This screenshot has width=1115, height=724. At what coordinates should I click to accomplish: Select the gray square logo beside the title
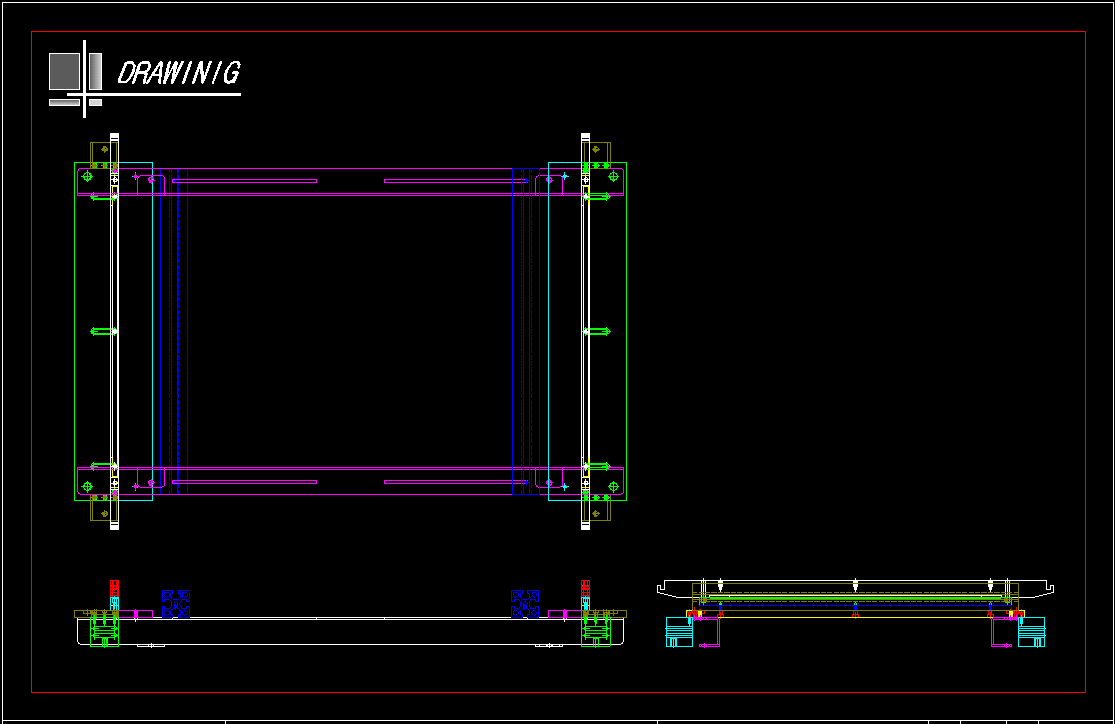point(64,71)
